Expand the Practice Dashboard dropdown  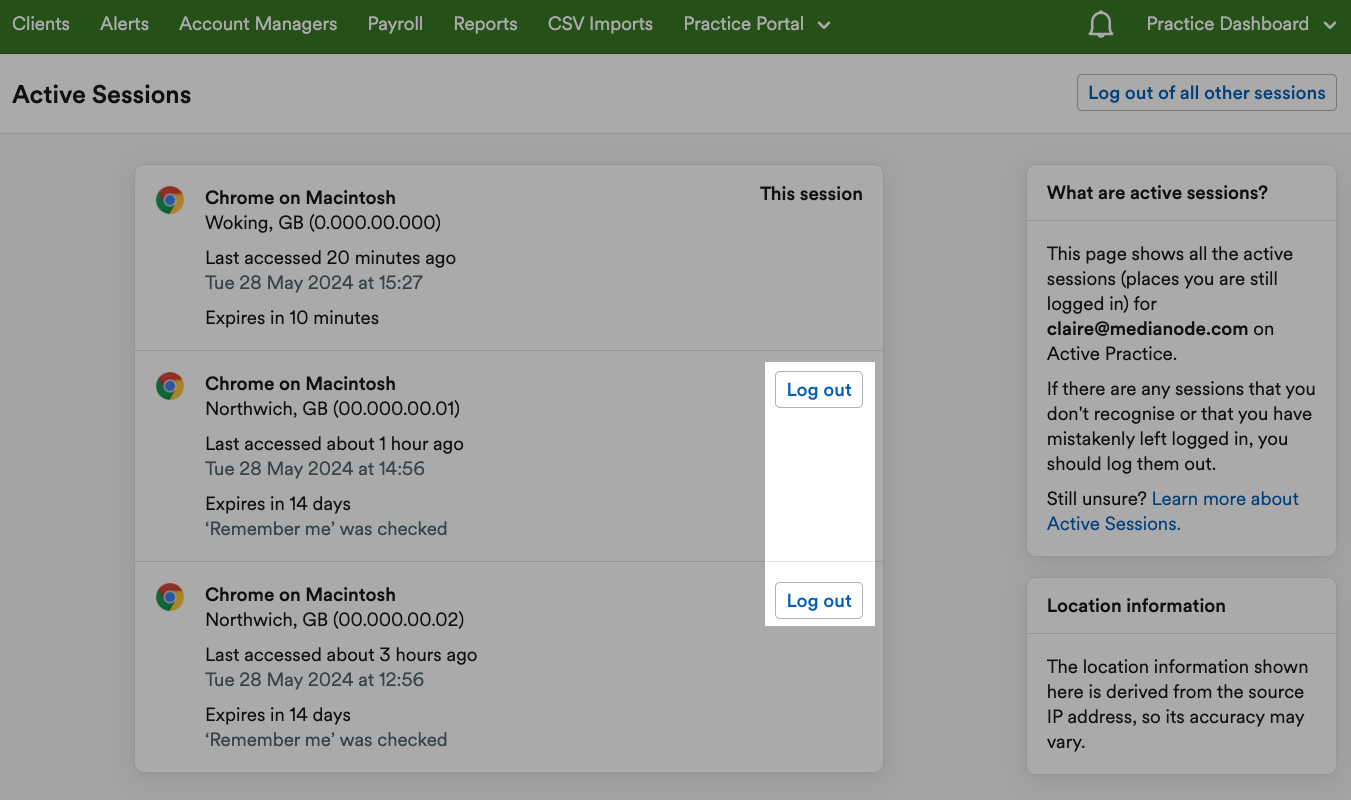1241,24
